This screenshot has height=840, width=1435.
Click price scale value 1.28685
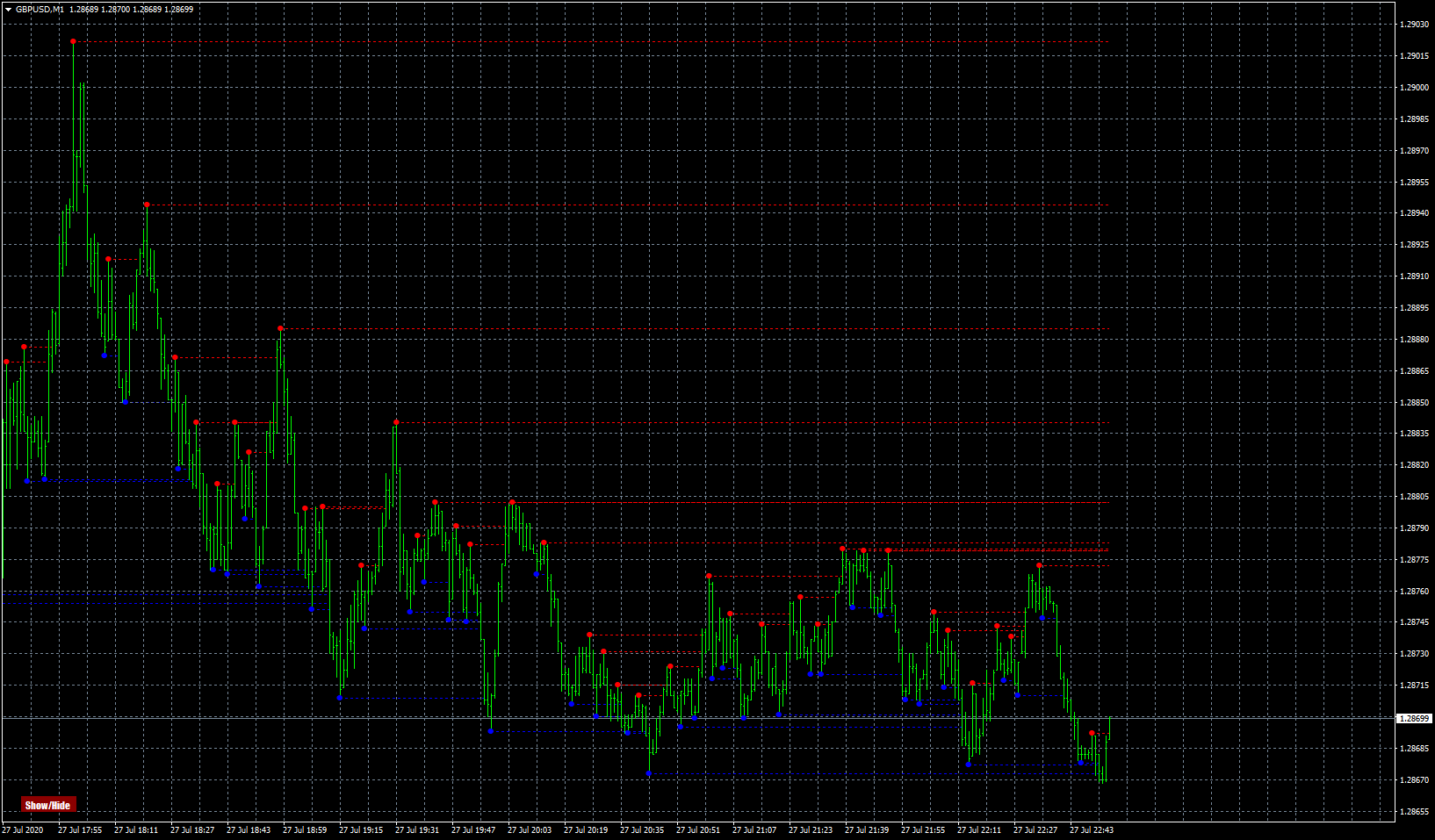click(1414, 749)
